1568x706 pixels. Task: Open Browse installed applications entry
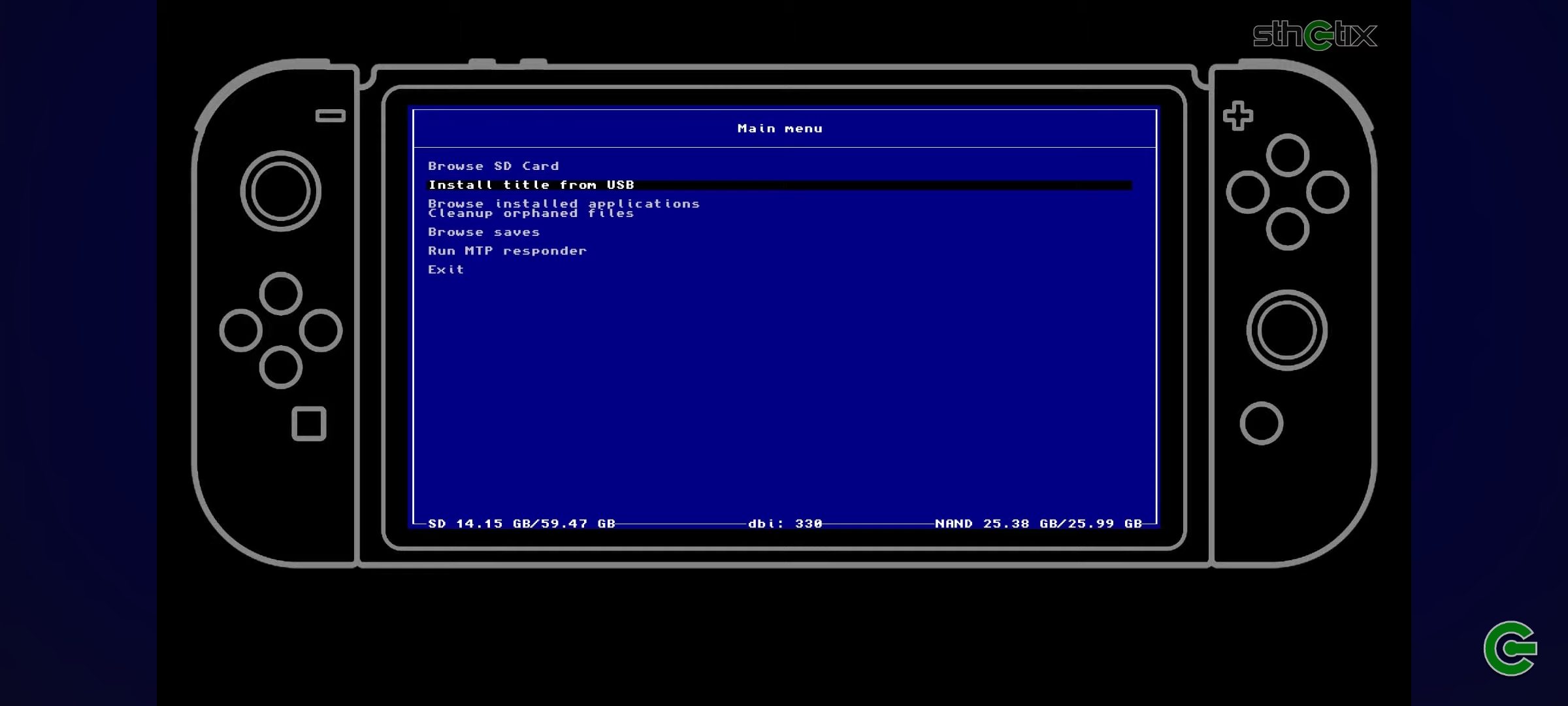point(563,203)
